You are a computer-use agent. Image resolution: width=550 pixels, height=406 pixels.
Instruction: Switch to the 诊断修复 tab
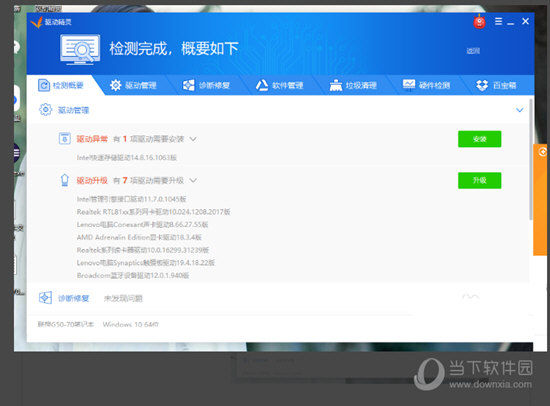(206, 85)
